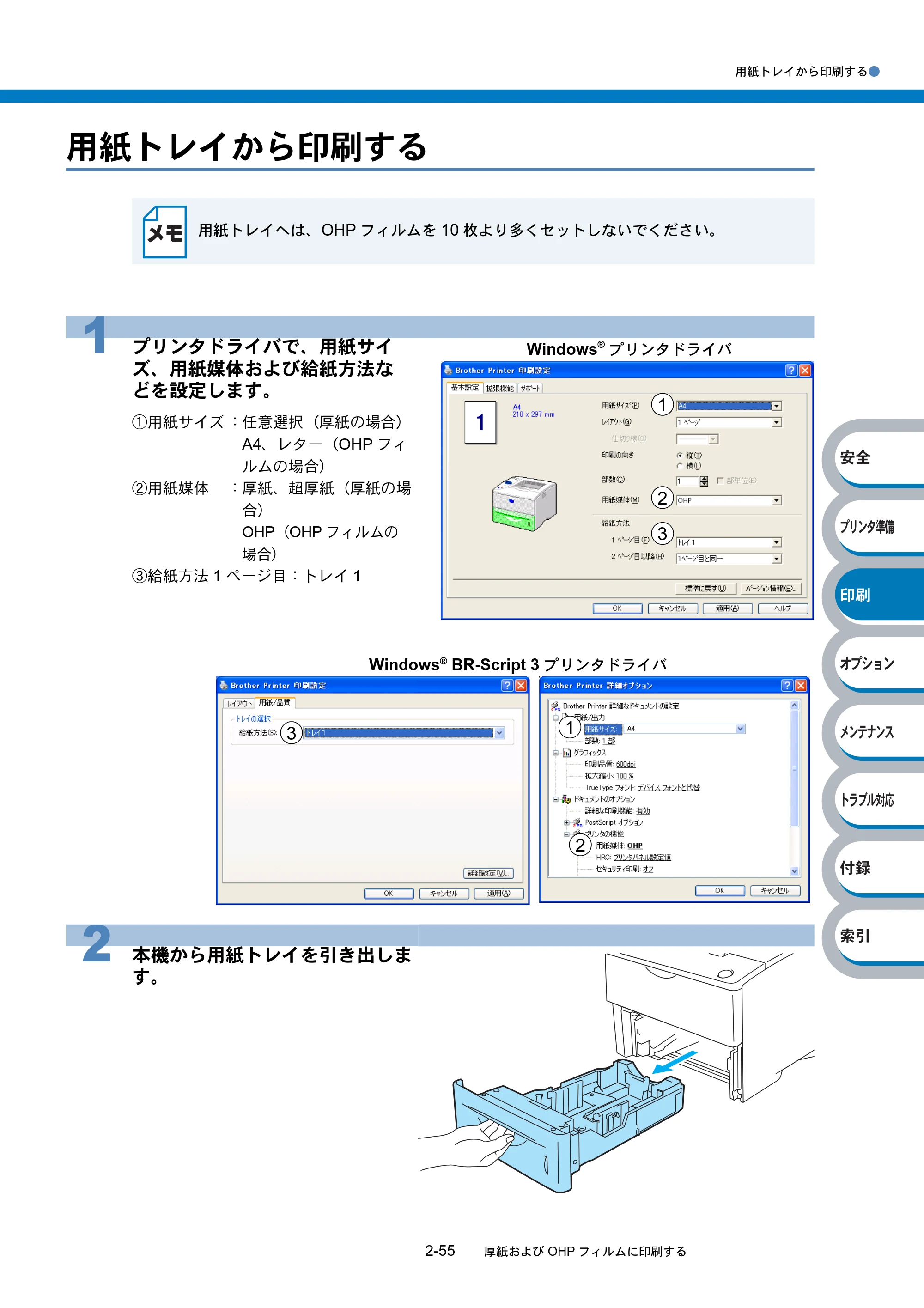
Task: Click the 詳細設定(V)... button
Action: coord(488,873)
